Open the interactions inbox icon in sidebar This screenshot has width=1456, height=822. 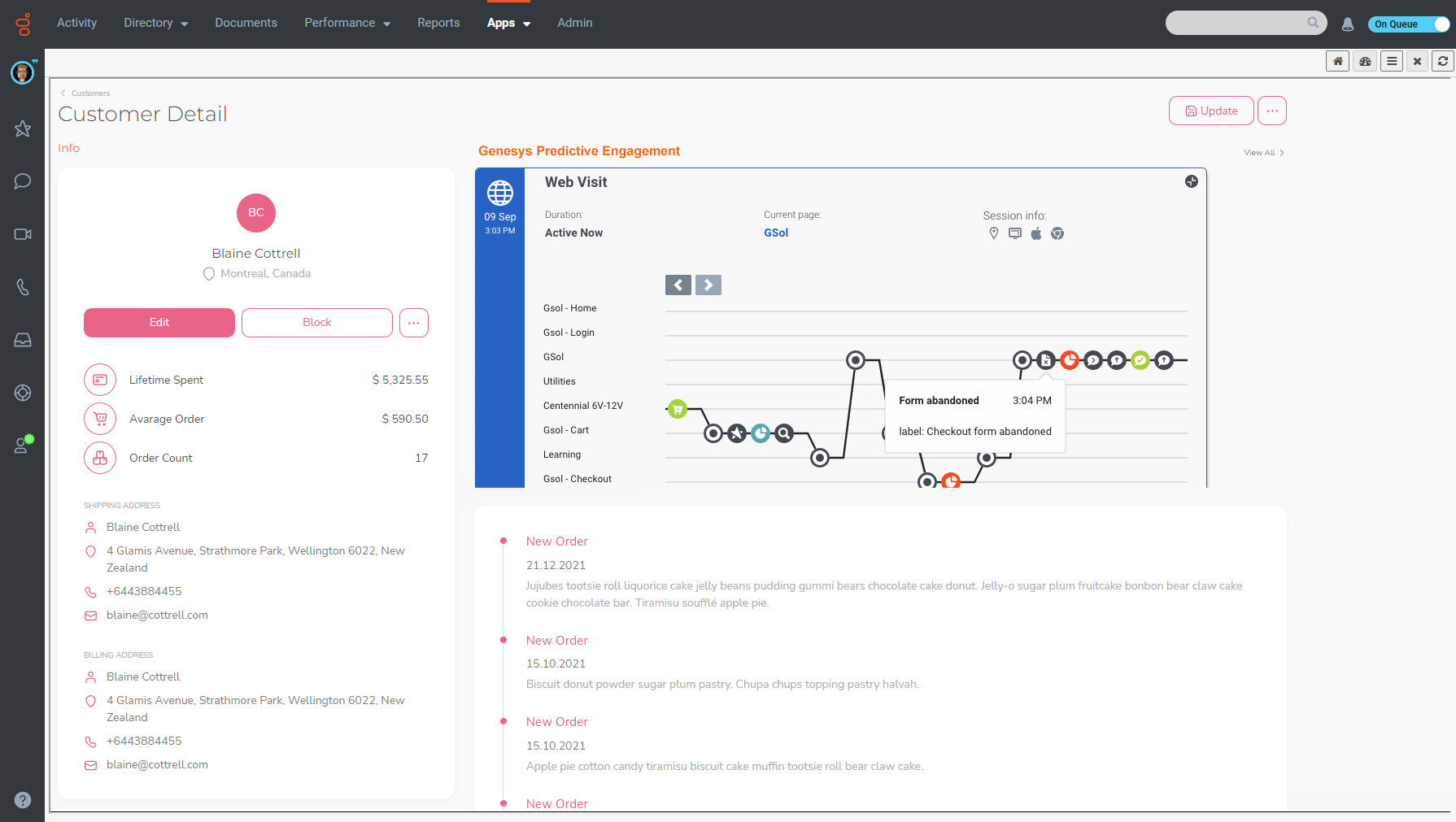(22, 340)
